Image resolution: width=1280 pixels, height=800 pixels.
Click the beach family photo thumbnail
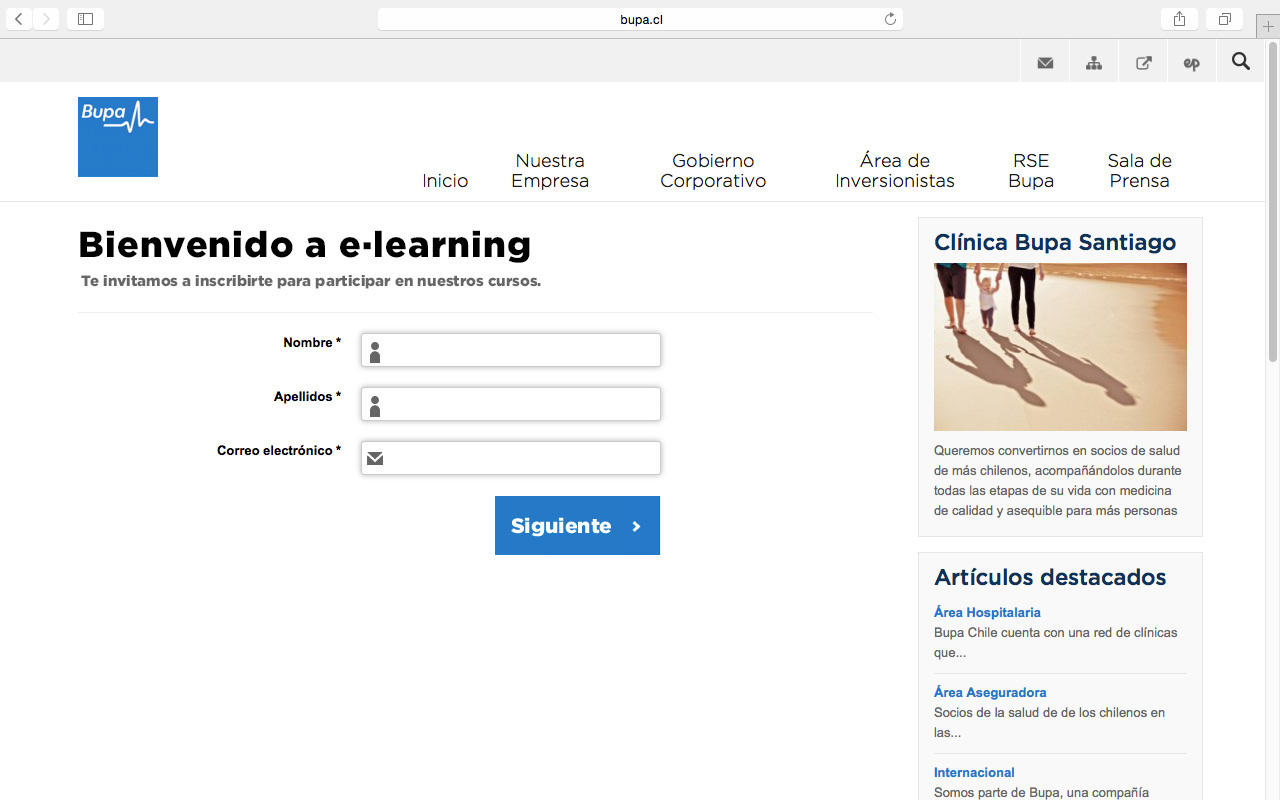tap(1060, 347)
